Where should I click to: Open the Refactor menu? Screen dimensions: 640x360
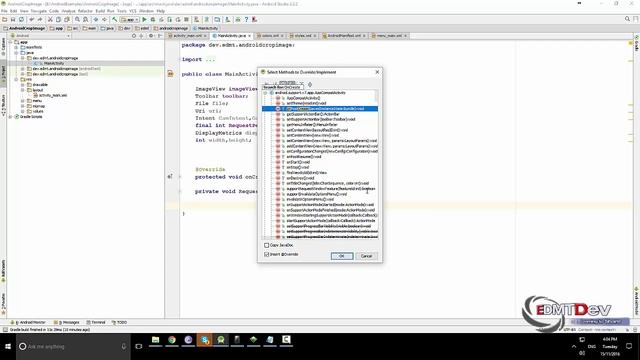(x=85, y=11)
